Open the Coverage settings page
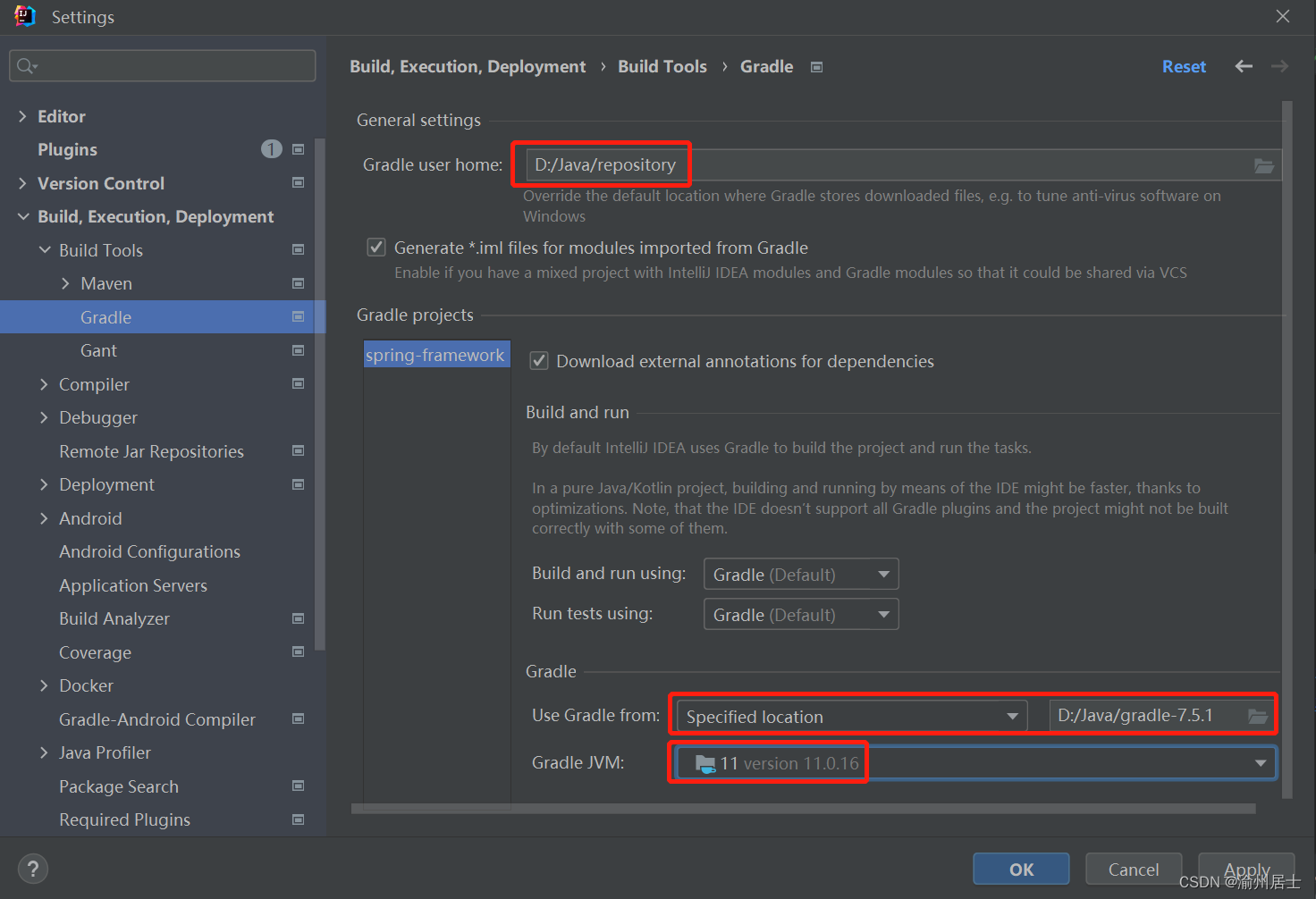1316x899 pixels. pos(95,652)
